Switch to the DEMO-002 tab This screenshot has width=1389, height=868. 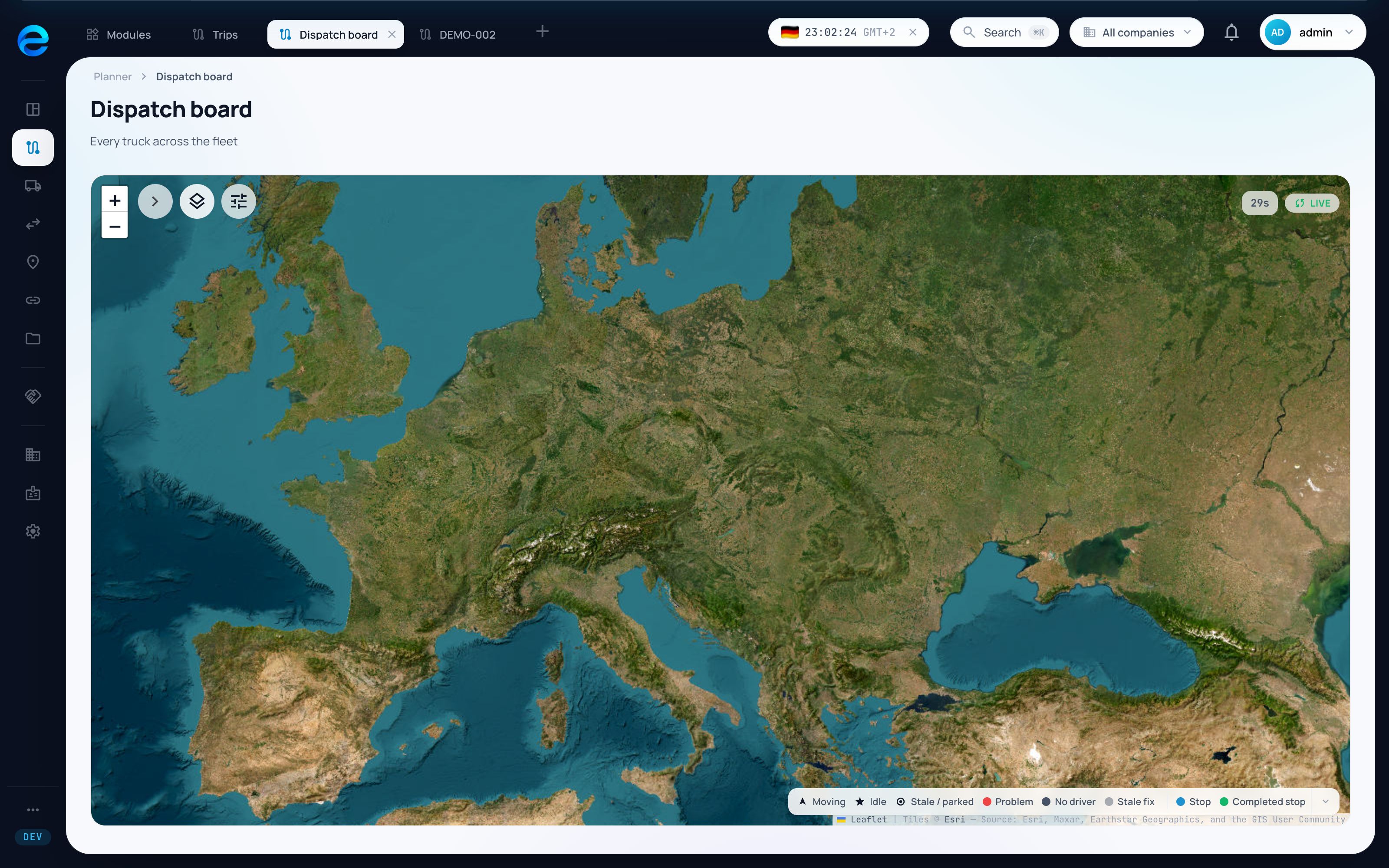458,34
